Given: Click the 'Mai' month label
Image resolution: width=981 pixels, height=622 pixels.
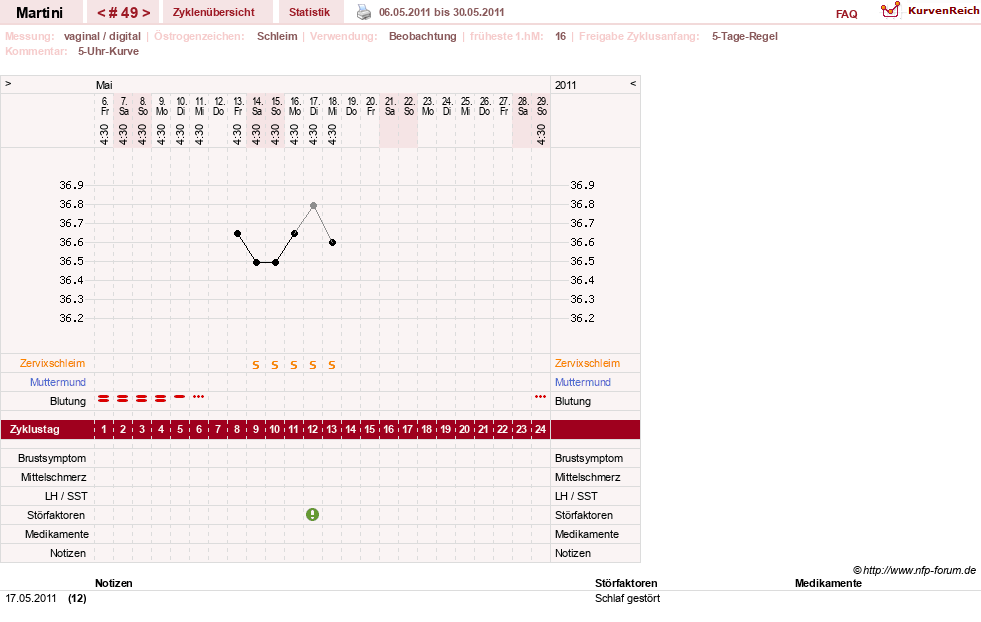Looking at the screenshot, I should pyautogui.click(x=104, y=85).
